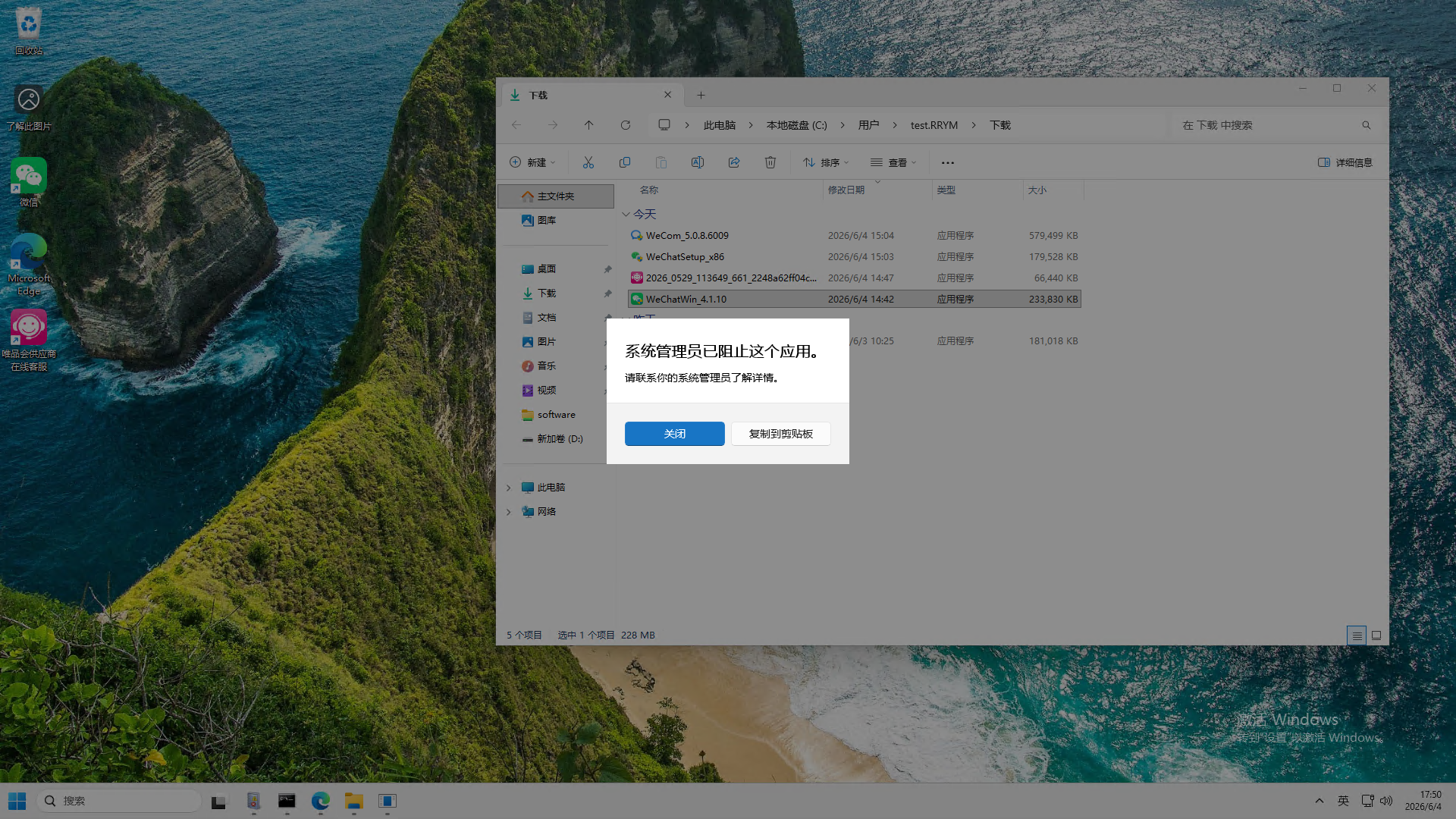The image size is (1456, 819).
Task: Add a new Explorer tab
Action: [701, 96]
